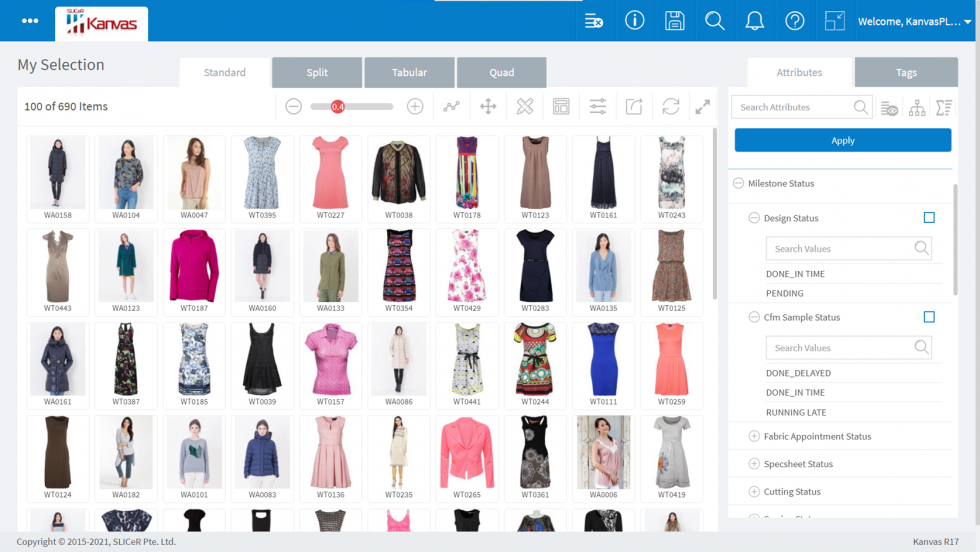Select coral dress thumbnail WT0227

(330, 178)
